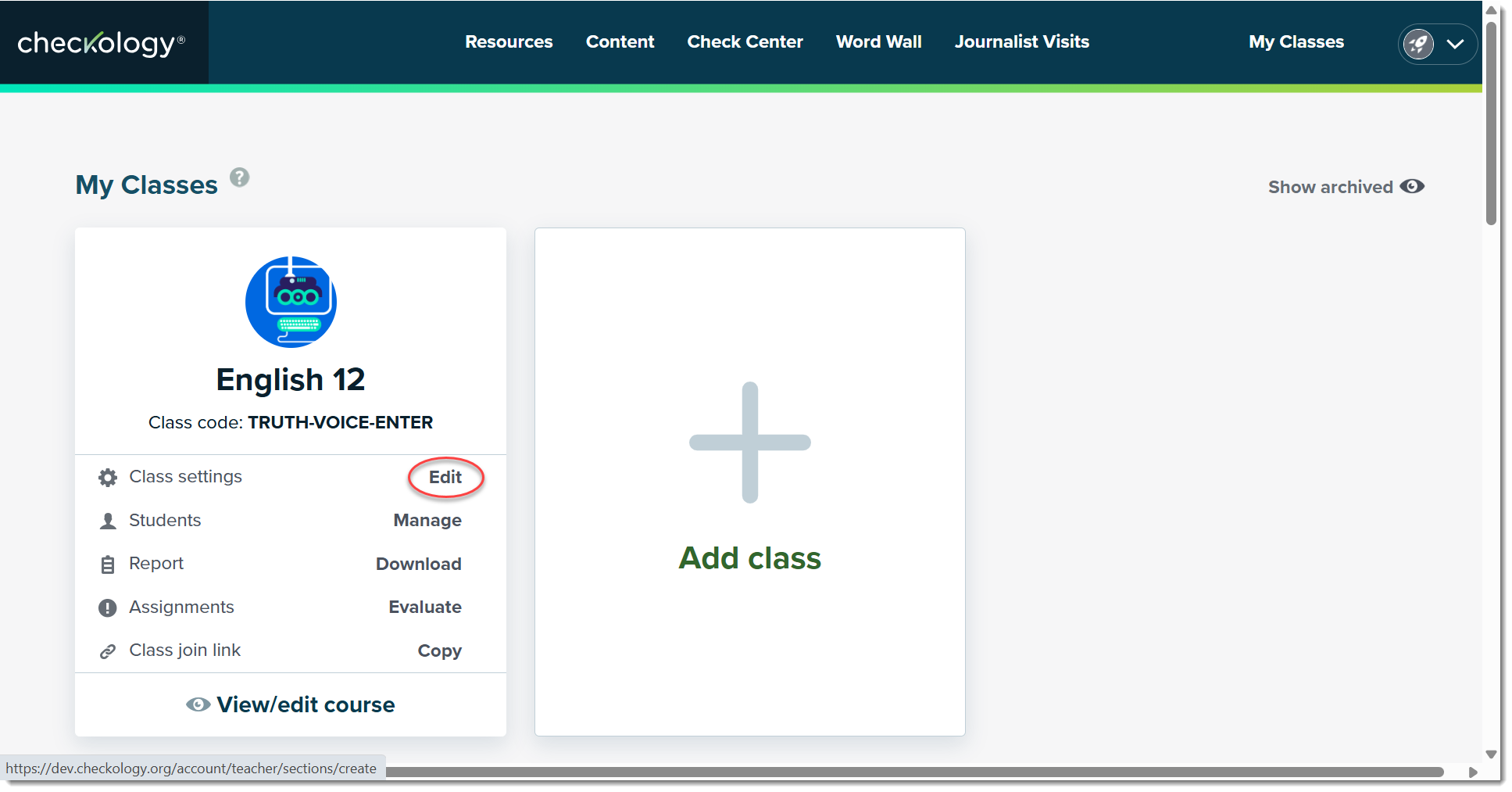Click the scroll up arrow
This screenshot has width=1512, height=792.
click(1491, 10)
